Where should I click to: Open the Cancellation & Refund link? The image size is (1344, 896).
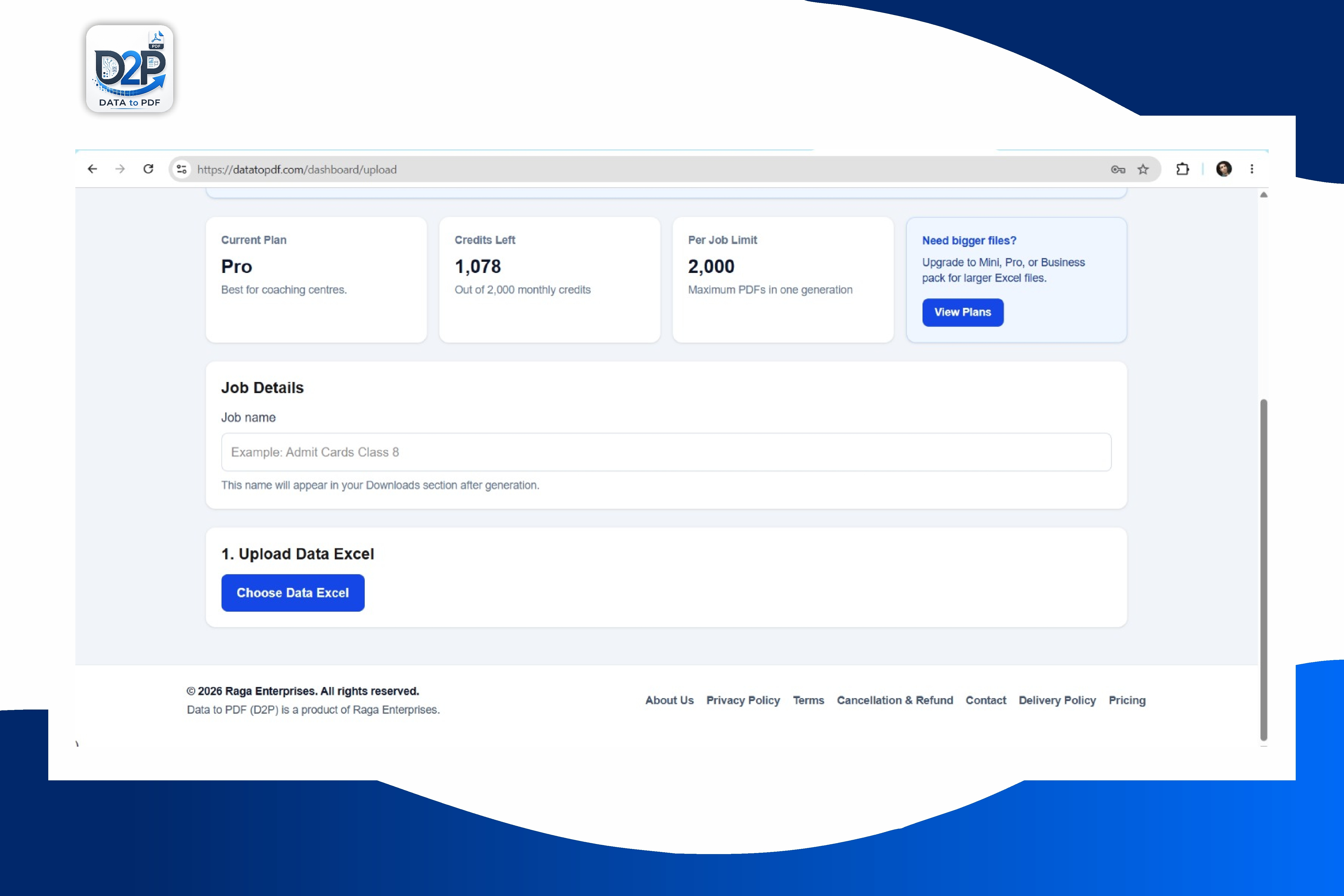(x=895, y=701)
